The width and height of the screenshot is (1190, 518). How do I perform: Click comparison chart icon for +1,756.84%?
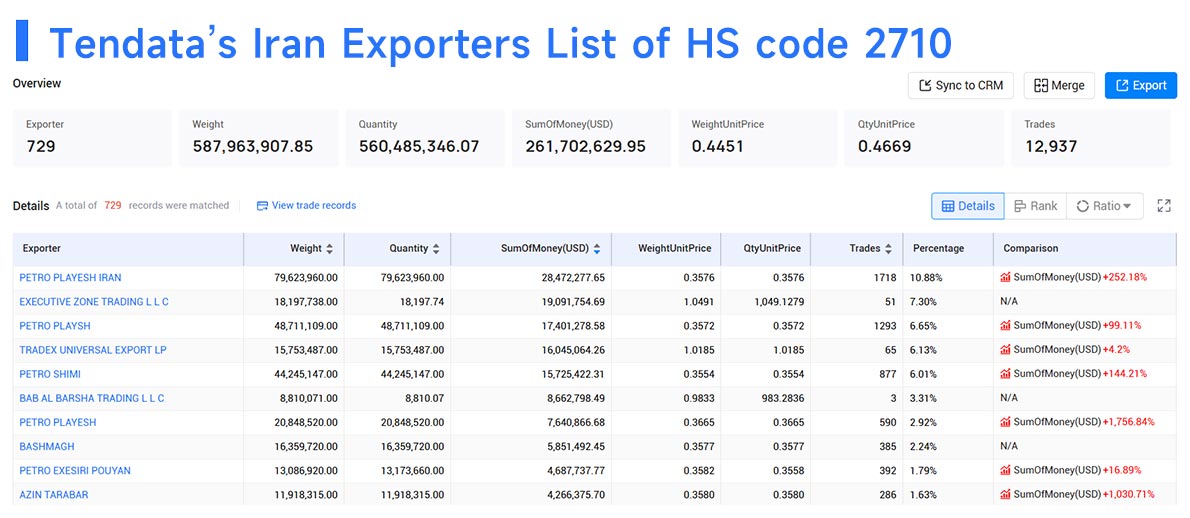pos(1006,422)
